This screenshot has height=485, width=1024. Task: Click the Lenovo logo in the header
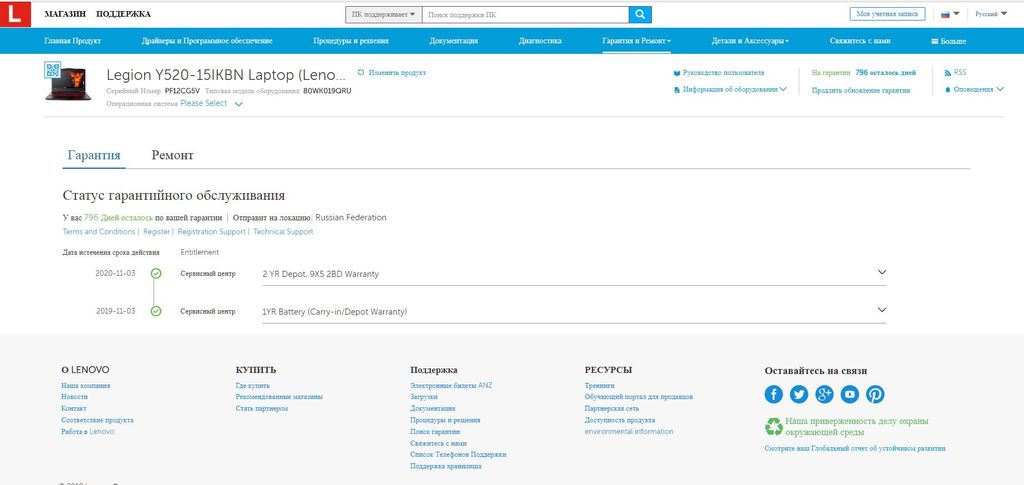click(16, 15)
